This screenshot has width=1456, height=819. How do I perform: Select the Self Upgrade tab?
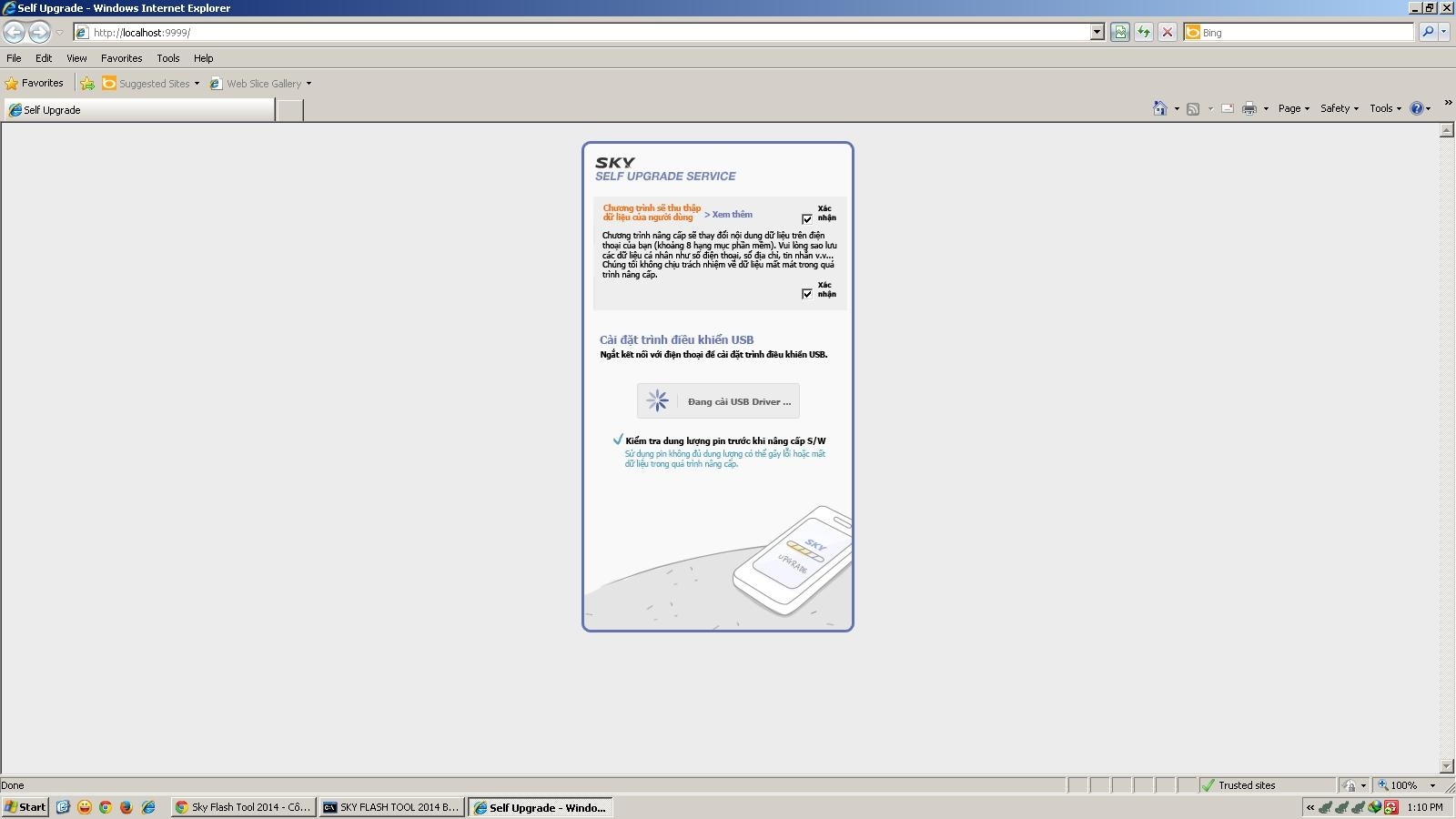(138, 110)
